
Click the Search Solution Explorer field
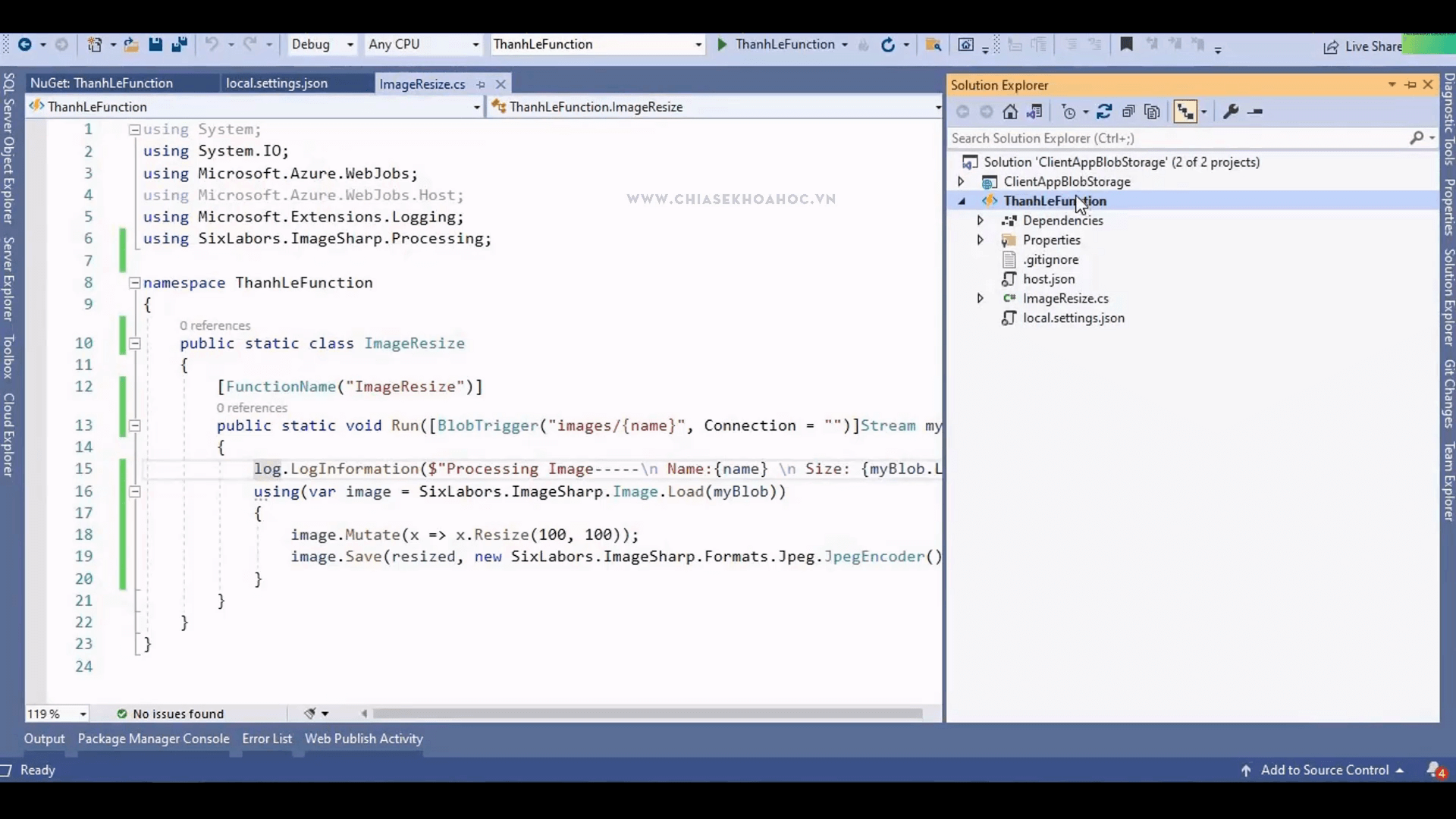[1175, 138]
